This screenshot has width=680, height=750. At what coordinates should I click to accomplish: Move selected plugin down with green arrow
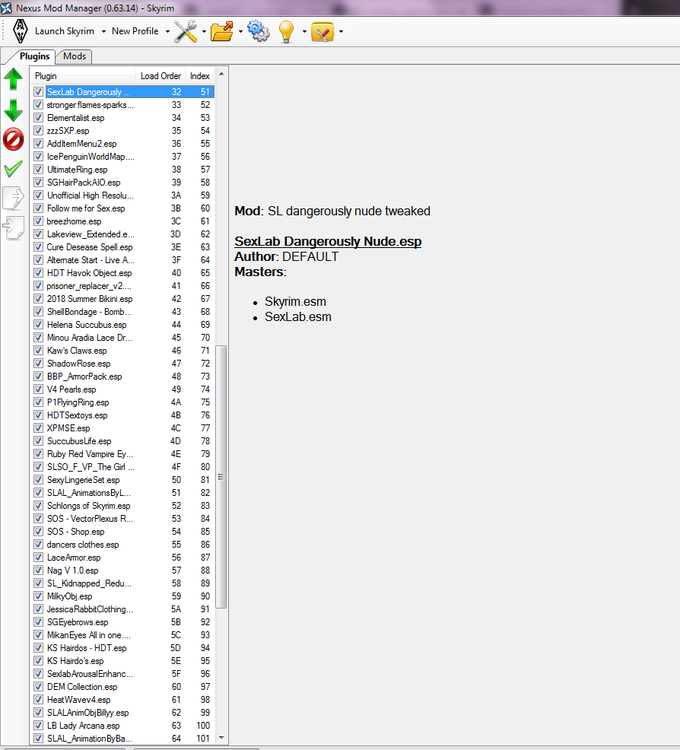click(x=13, y=110)
